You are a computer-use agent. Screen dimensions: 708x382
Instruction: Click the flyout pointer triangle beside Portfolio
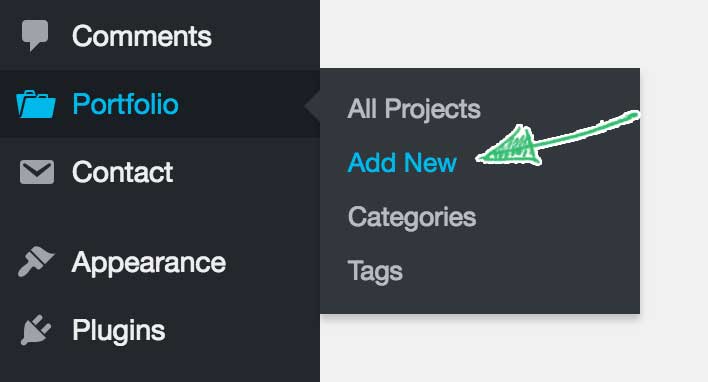(x=313, y=107)
